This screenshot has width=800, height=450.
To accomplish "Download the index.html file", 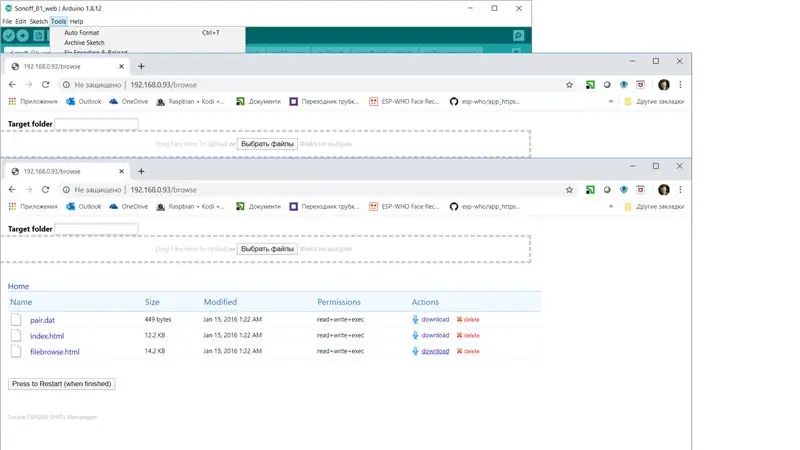I will pos(435,335).
